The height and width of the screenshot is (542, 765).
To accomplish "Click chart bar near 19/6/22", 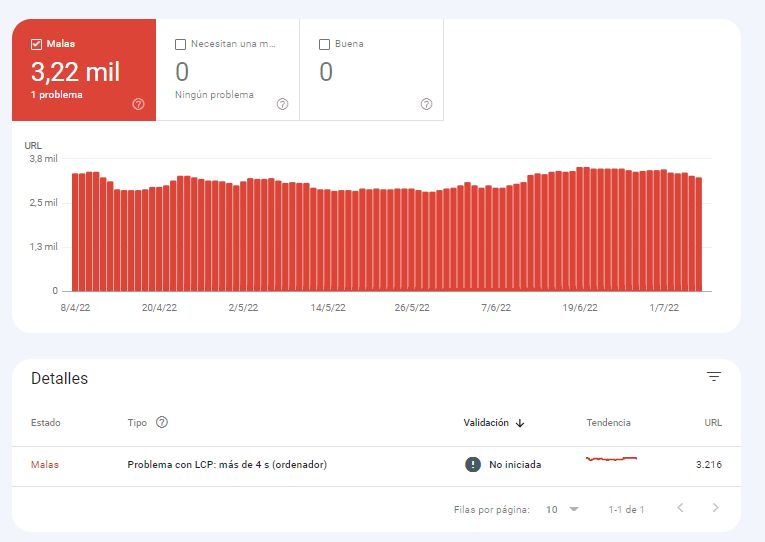I will [x=582, y=230].
